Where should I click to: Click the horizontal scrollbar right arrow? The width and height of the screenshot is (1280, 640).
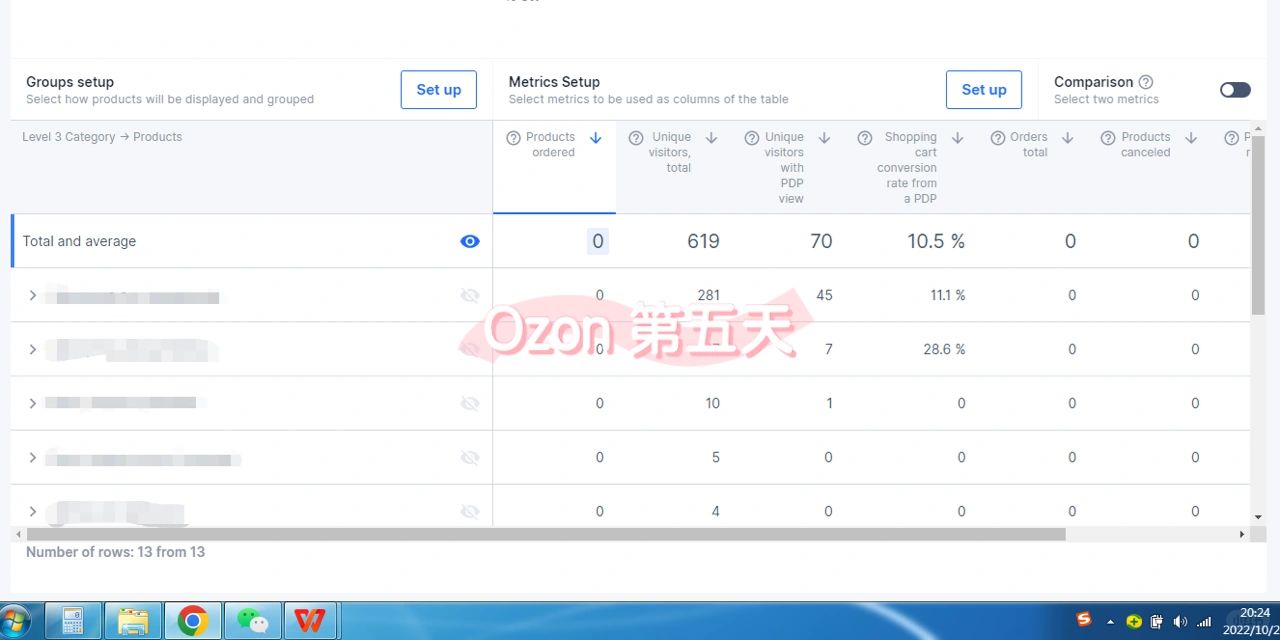coord(1242,535)
